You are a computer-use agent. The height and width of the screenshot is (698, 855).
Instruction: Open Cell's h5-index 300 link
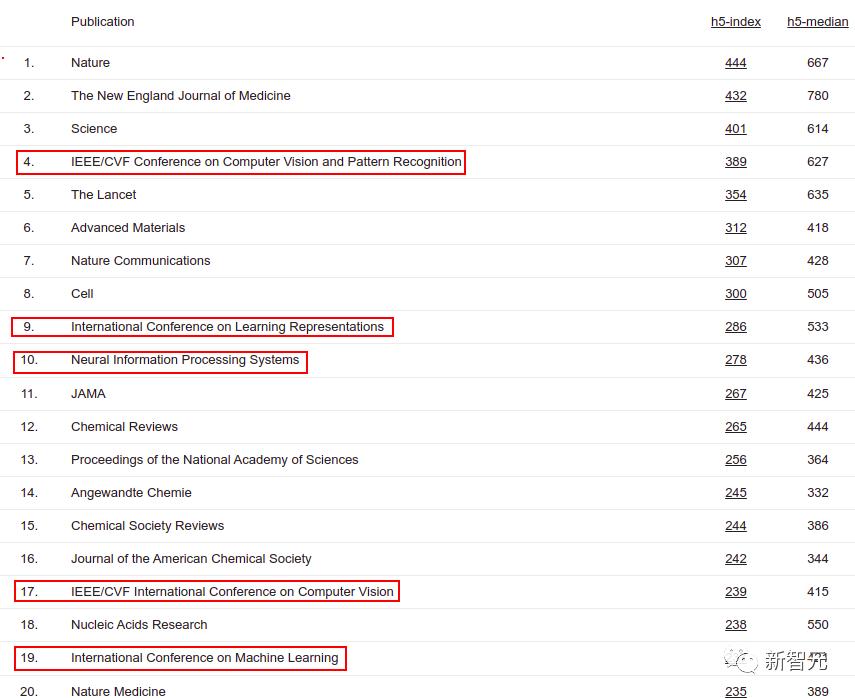tap(735, 294)
